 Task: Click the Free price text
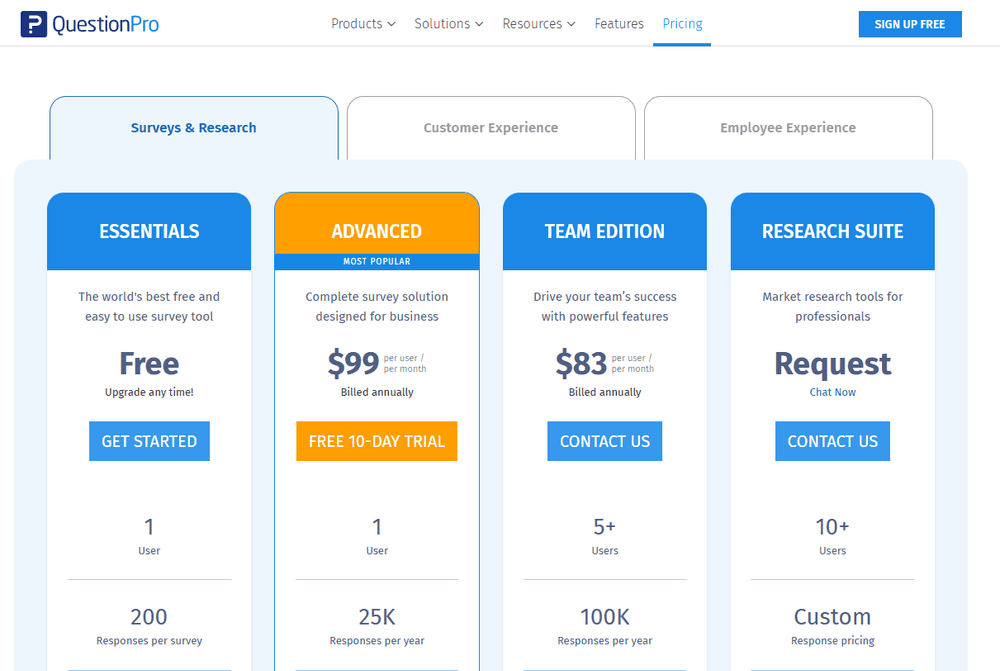[149, 364]
